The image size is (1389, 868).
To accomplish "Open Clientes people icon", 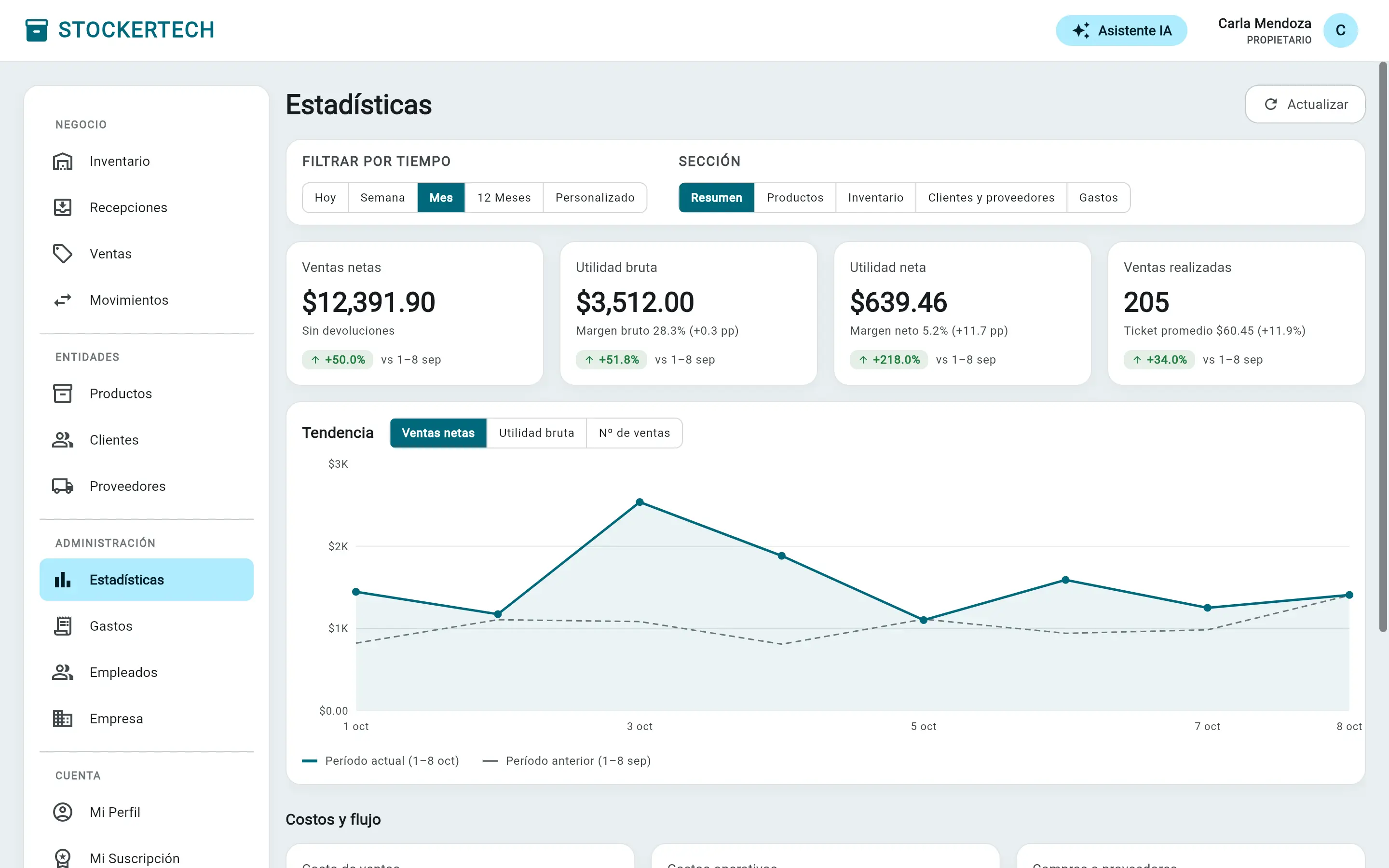I will pyautogui.click(x=63, y=440).
